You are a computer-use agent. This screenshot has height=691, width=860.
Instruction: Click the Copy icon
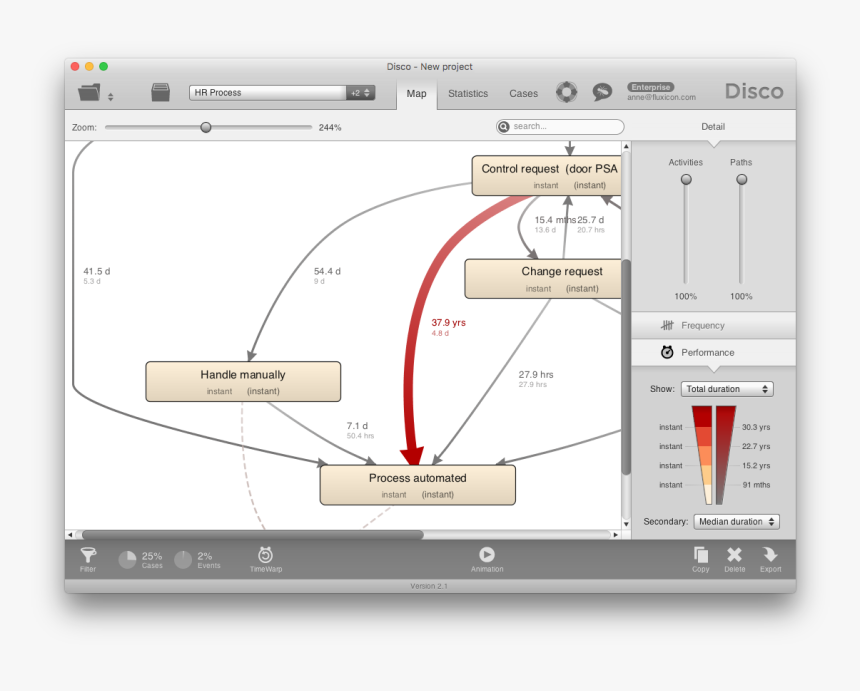pyautogui.click(x=700, y=555)
